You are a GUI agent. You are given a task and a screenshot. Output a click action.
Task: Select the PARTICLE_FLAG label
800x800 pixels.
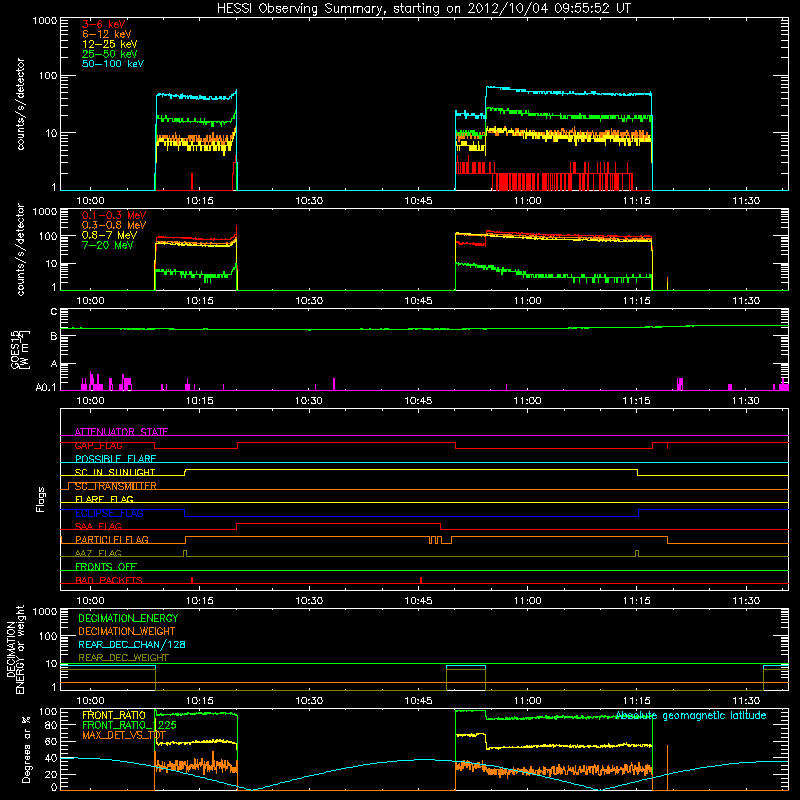(112, 540)
